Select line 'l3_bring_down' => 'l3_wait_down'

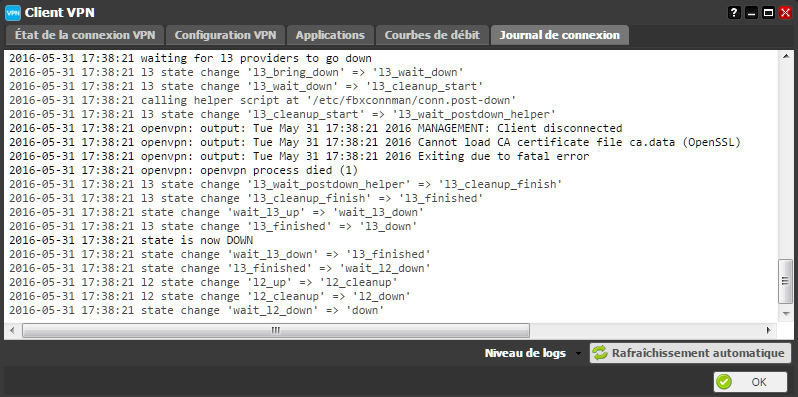click(x=237, y=72)
